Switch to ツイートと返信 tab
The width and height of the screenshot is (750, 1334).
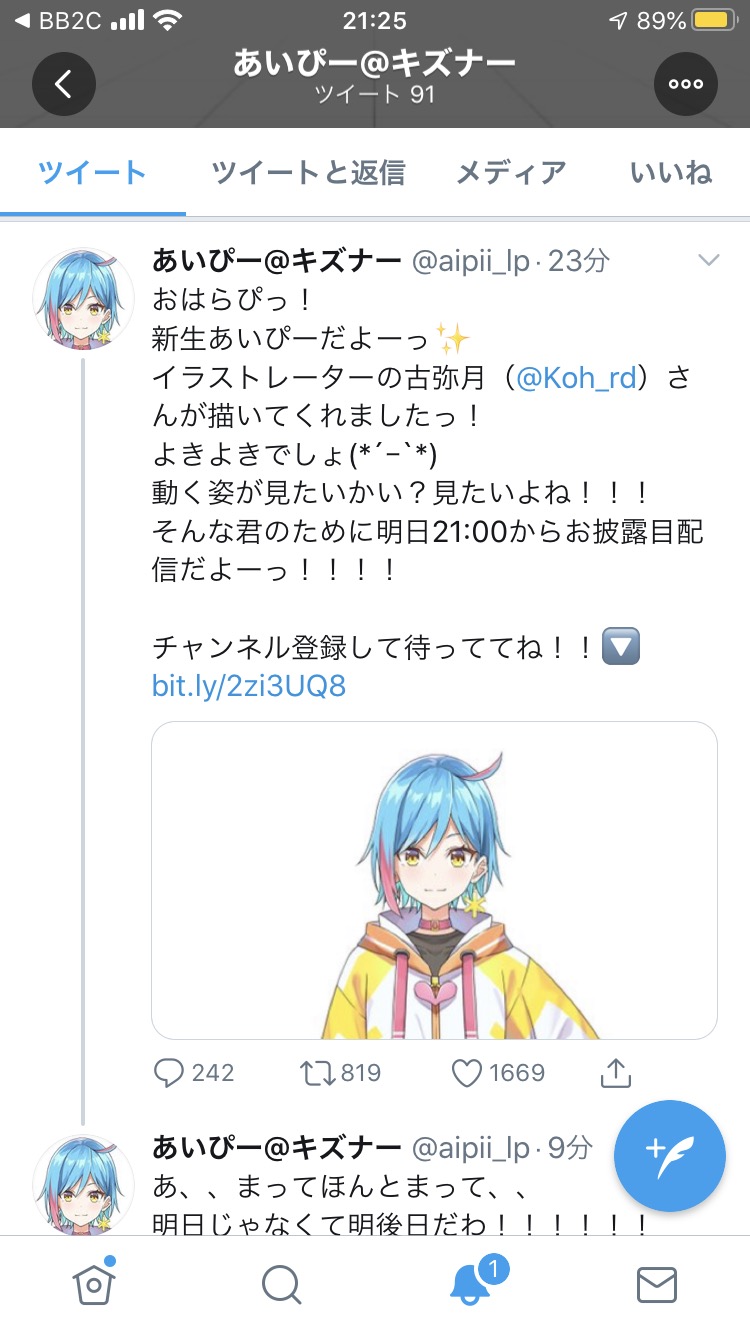(308, 172)
